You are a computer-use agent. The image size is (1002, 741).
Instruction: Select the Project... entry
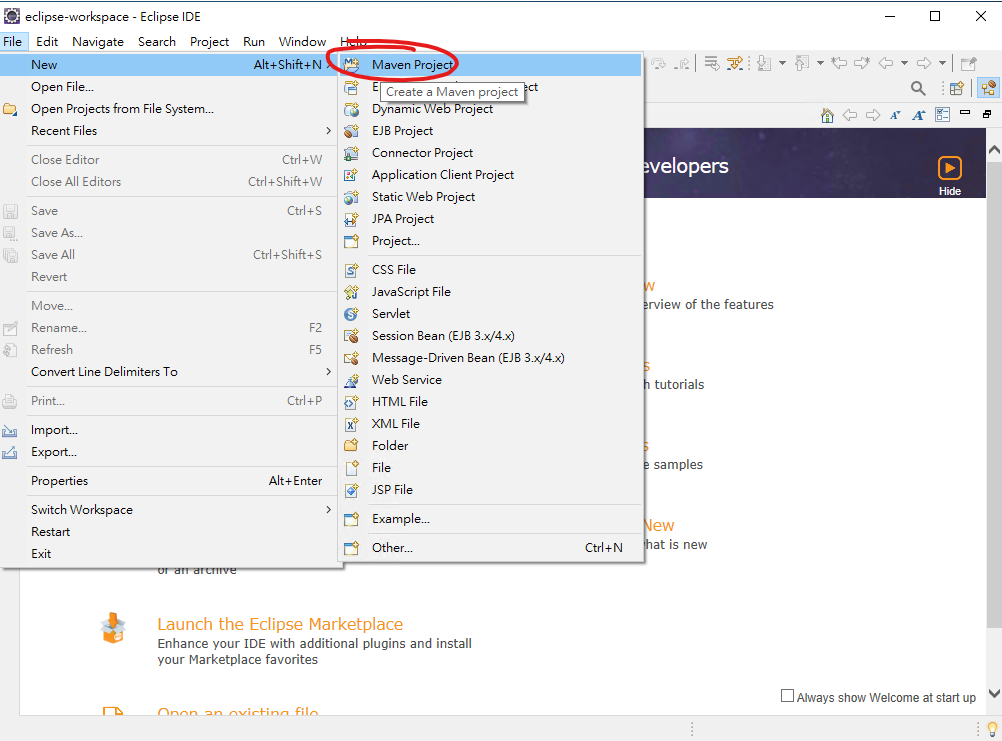point(490,241)
